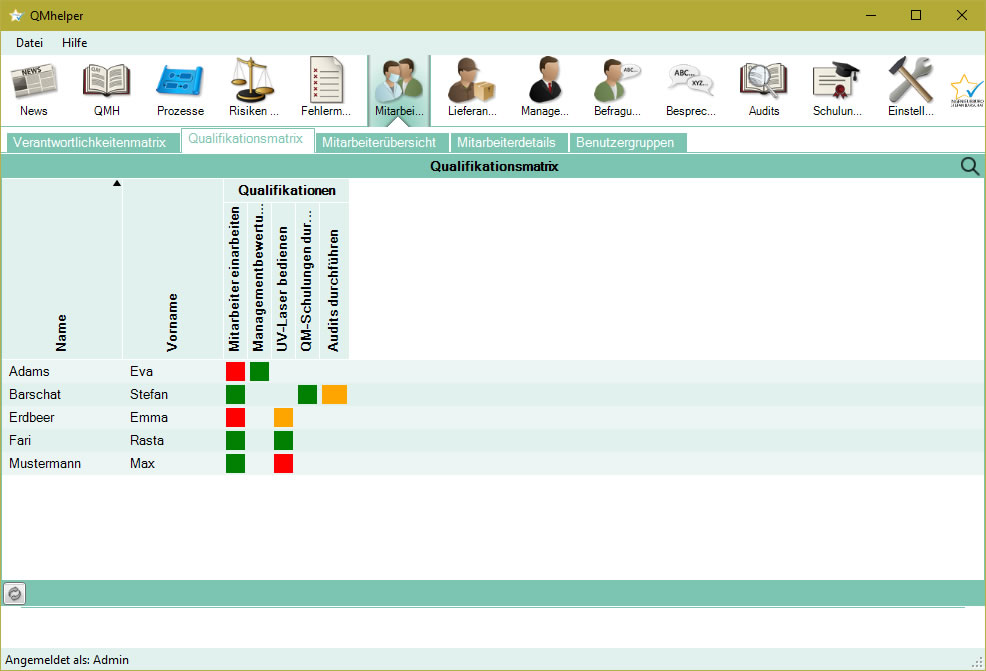This screenshot has height=671, width=986.
Task: Toggle Rasta Fari's green UV-Laser bedienen cell
Action: [283, 440]
